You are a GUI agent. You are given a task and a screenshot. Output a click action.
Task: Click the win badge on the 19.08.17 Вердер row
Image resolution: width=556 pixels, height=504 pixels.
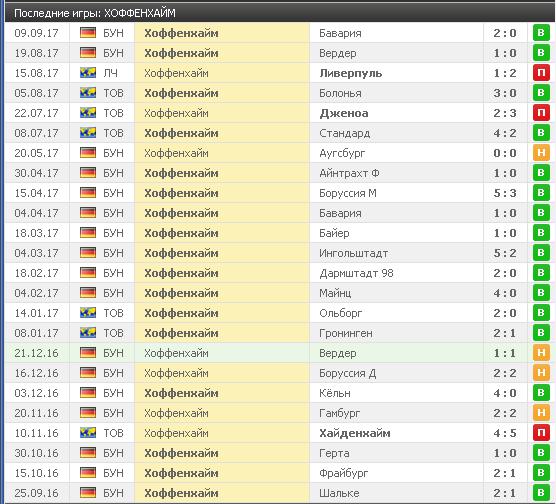[541, 53]
